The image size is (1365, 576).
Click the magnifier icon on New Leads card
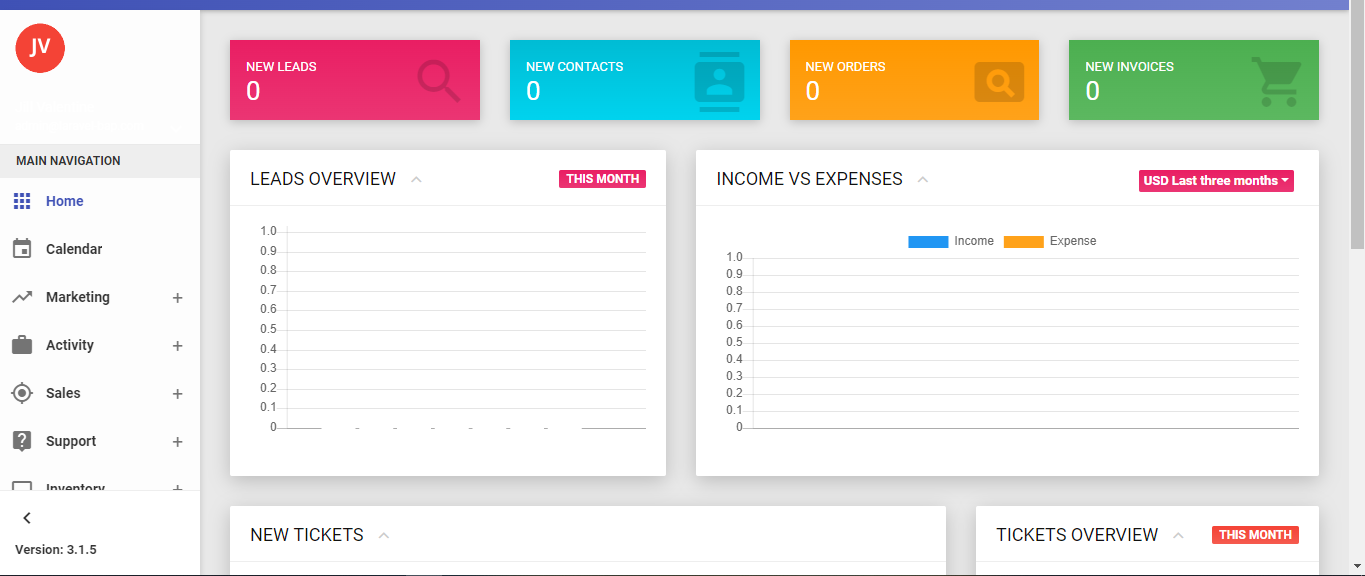pos(437,80)
